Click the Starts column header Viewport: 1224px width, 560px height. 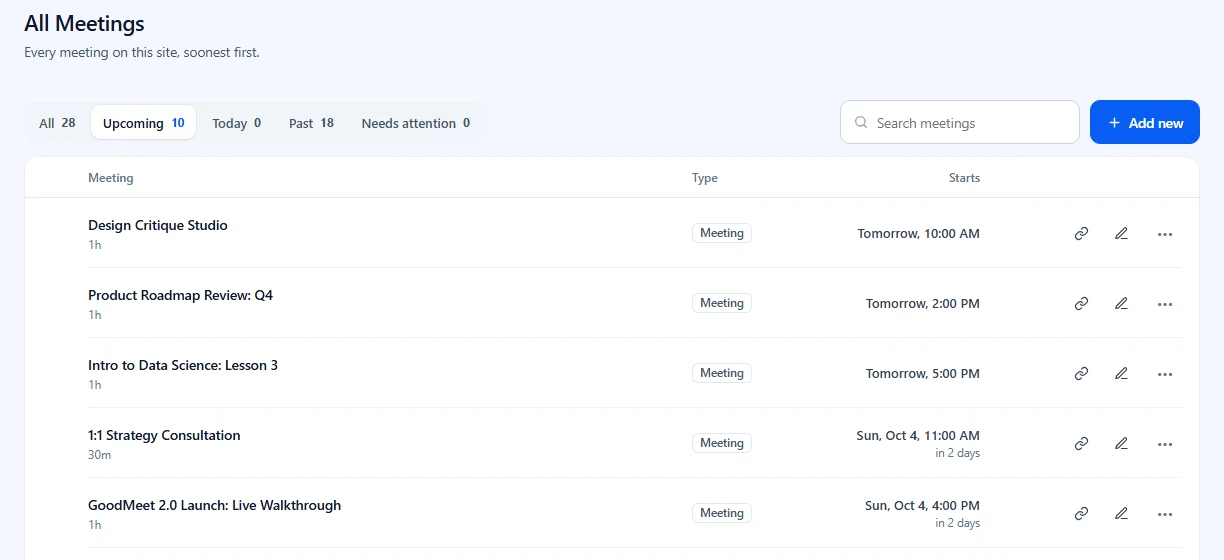coord(964,178)
